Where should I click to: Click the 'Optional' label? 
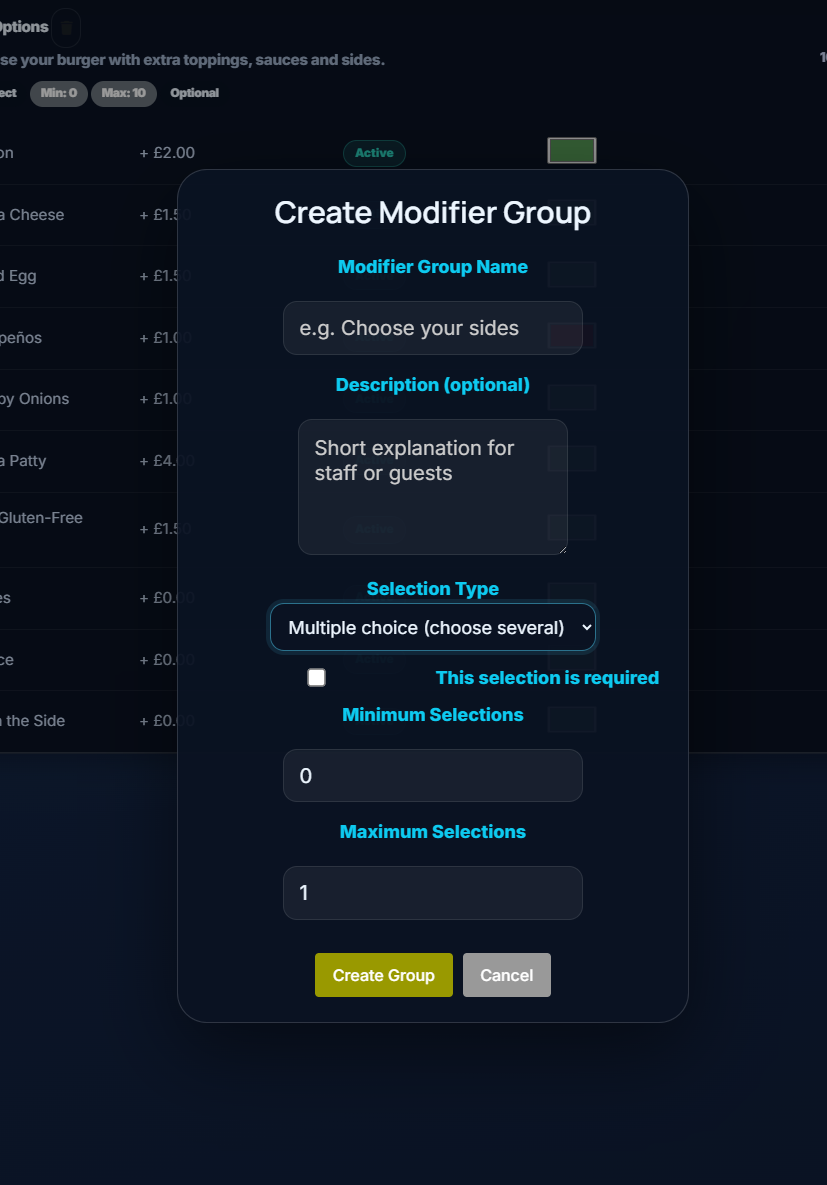[x=194, y=93]
